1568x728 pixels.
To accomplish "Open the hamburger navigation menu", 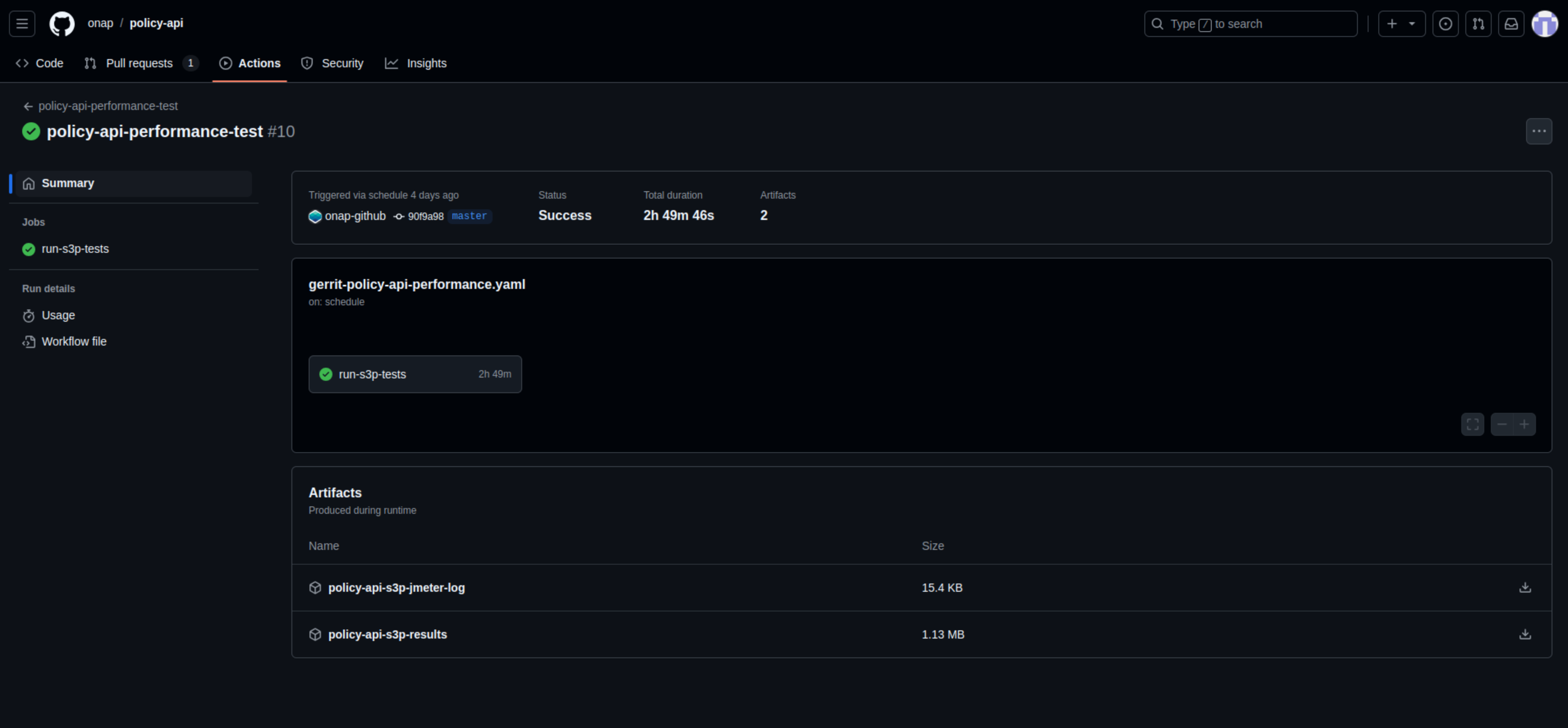I will point(22,24).
